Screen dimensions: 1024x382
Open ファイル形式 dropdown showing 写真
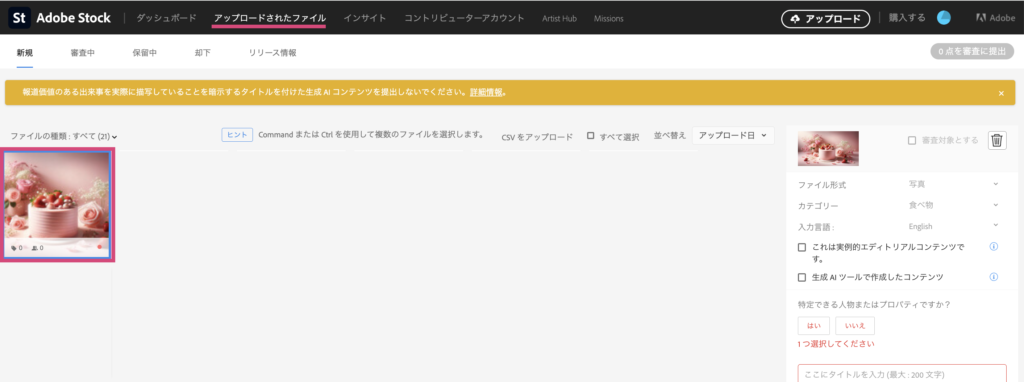953,185
